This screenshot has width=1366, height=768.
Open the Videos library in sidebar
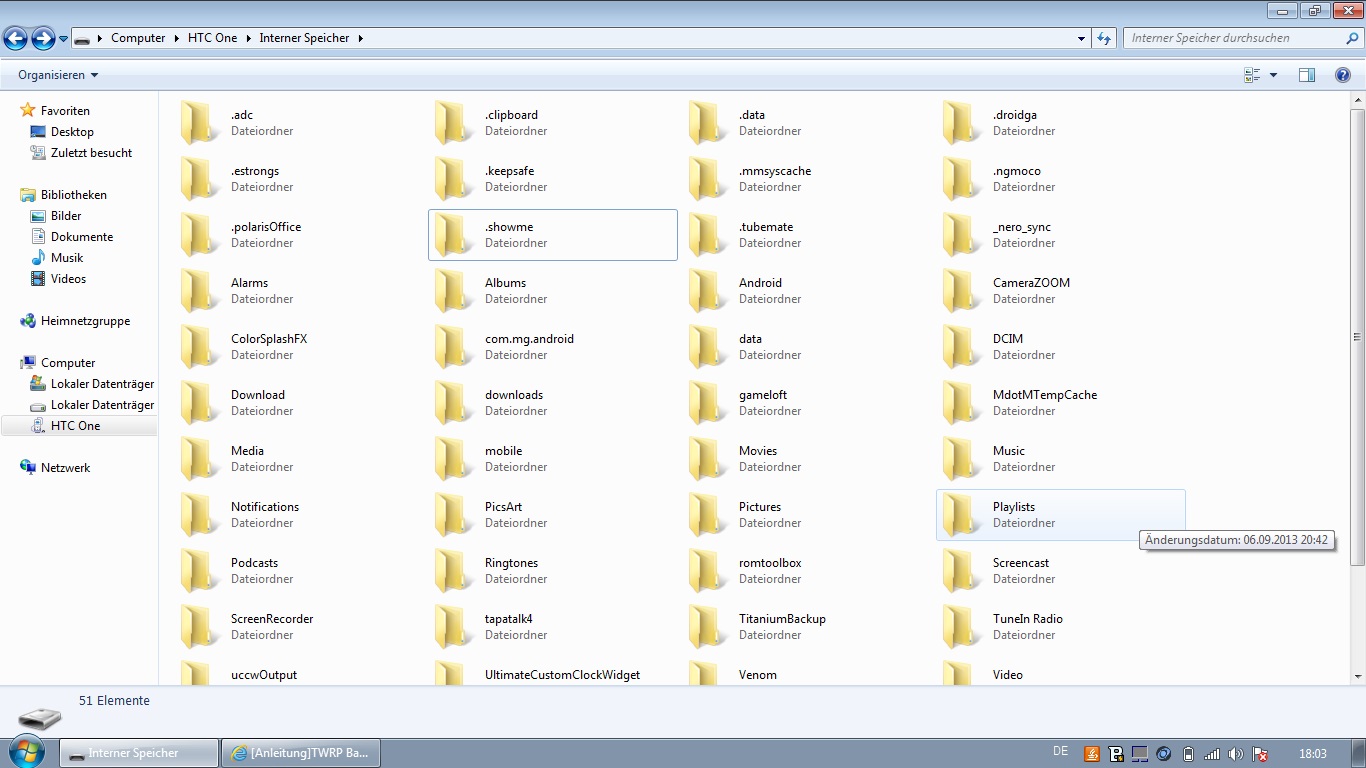(x=68, y=279)
